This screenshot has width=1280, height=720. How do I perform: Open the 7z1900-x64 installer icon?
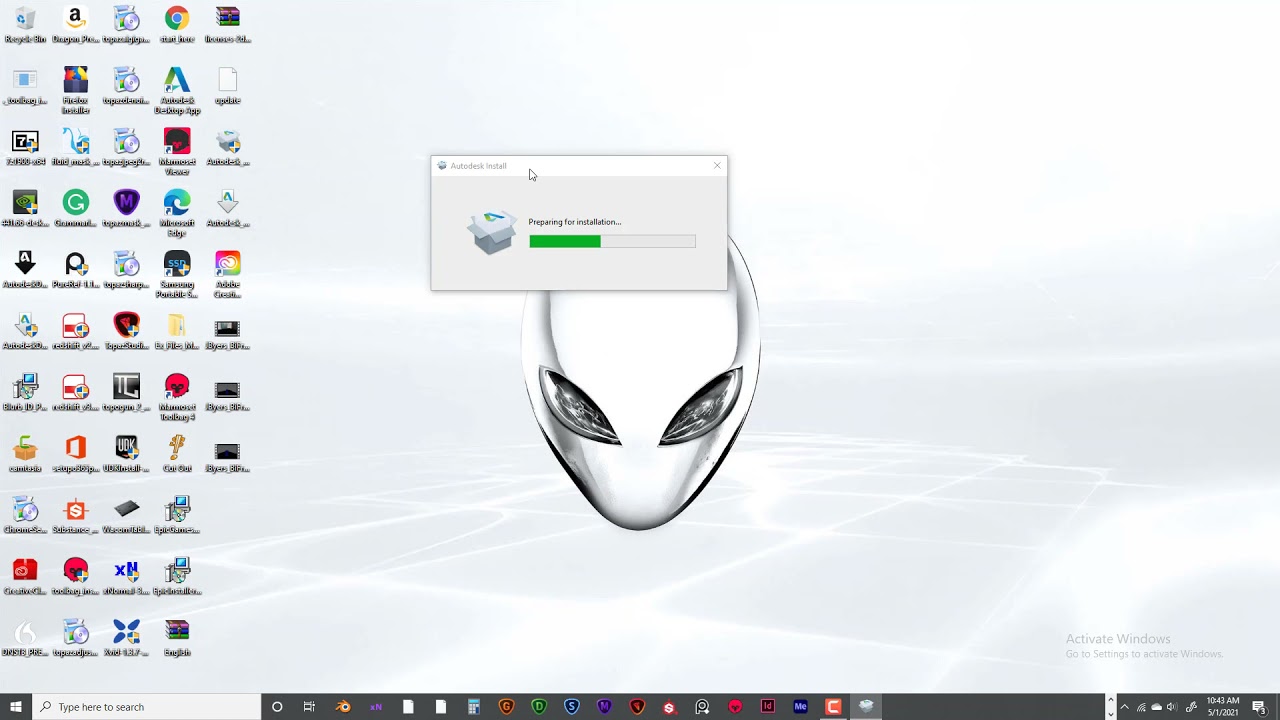[x=25, y=146]
